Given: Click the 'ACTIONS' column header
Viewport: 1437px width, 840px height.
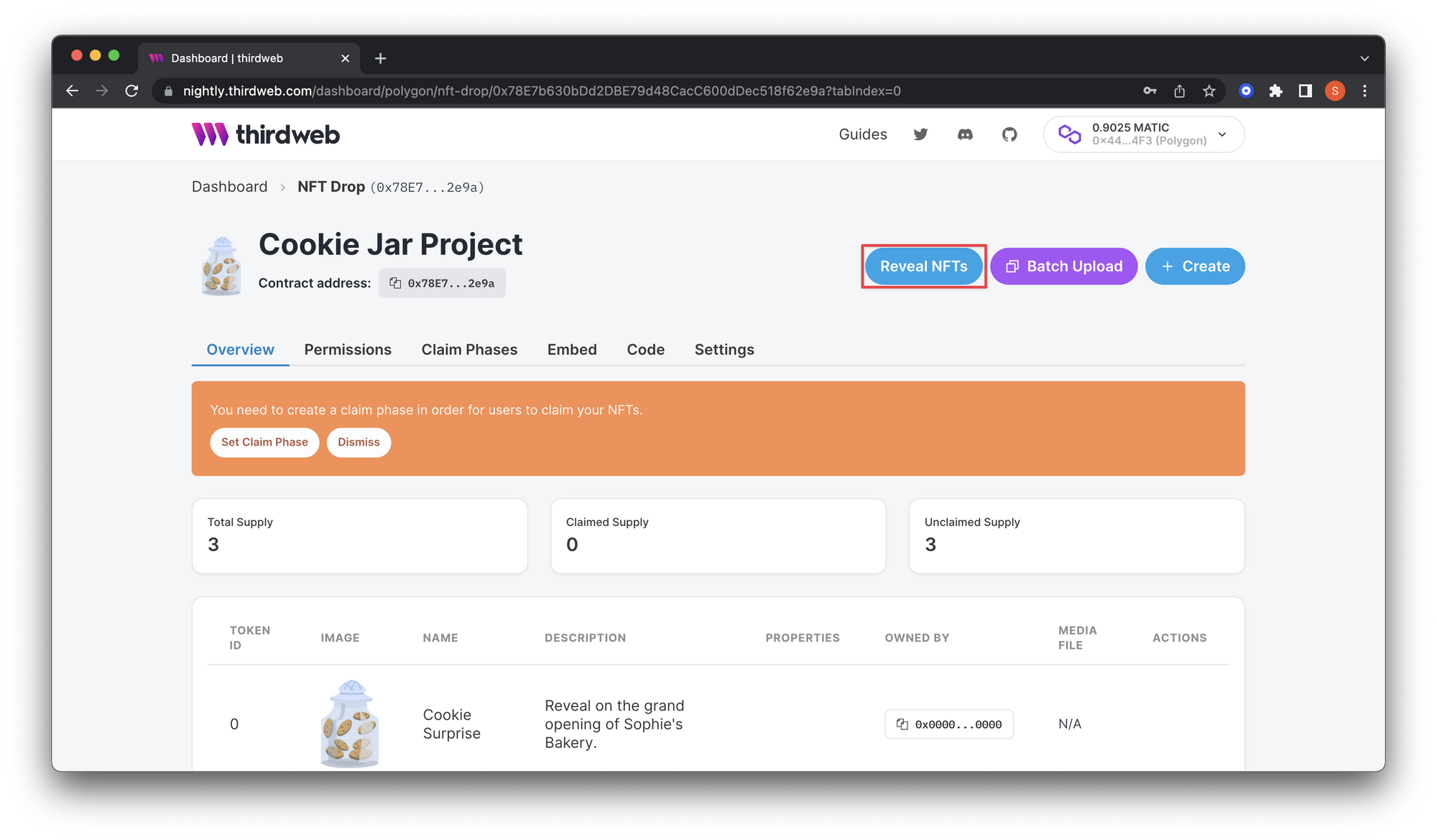Looking at the screenshot, I should pyautogui.click(x=1179, y=638).
